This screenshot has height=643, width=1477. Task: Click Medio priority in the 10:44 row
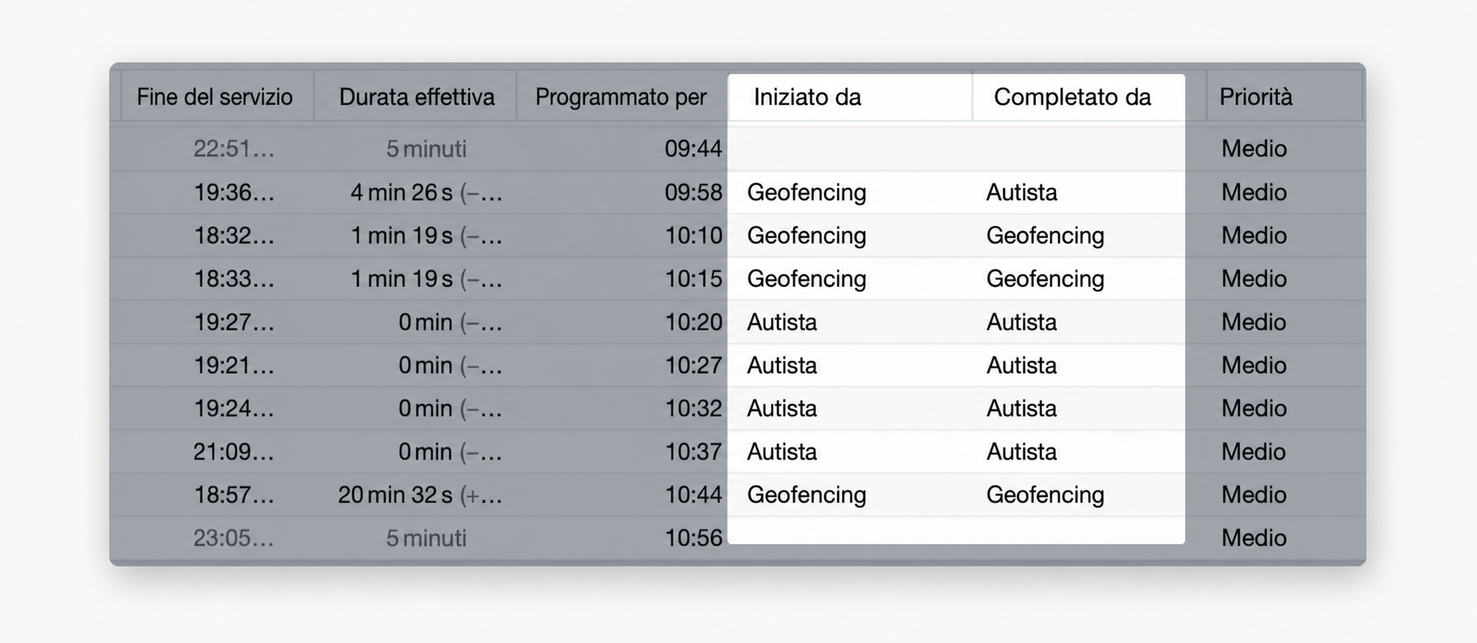[1254, 494]
